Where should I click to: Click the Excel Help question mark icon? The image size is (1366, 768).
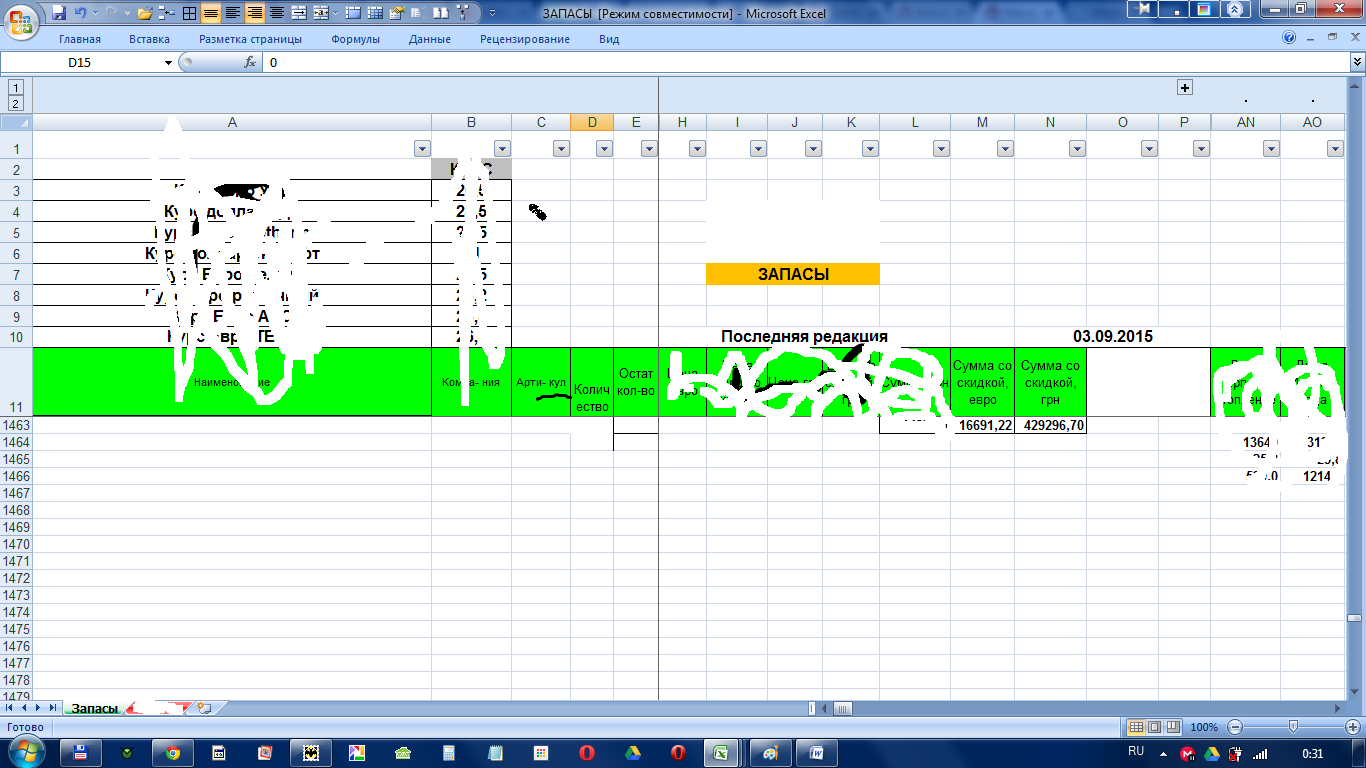(1289, 38)
